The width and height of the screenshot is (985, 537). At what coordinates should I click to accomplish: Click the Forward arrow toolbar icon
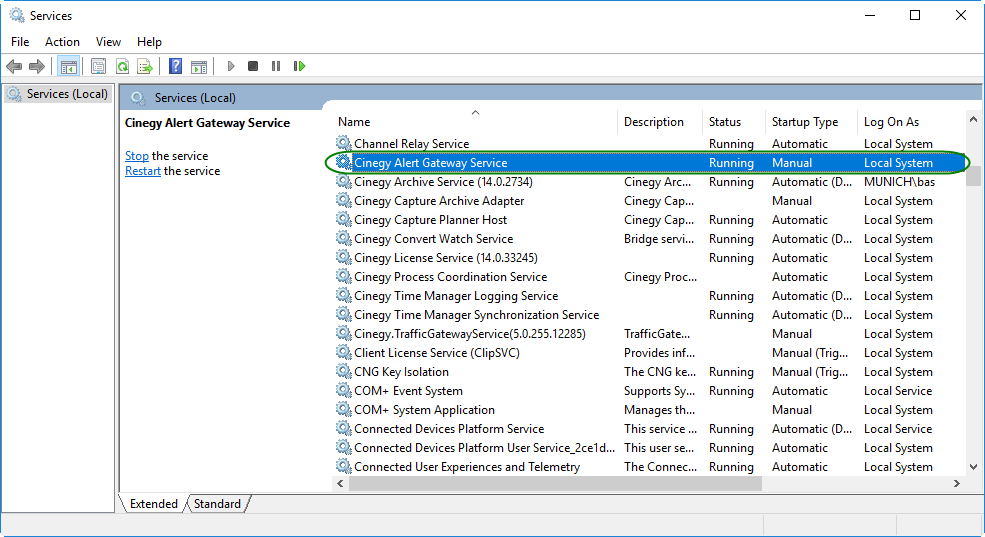tap(37, 66)
